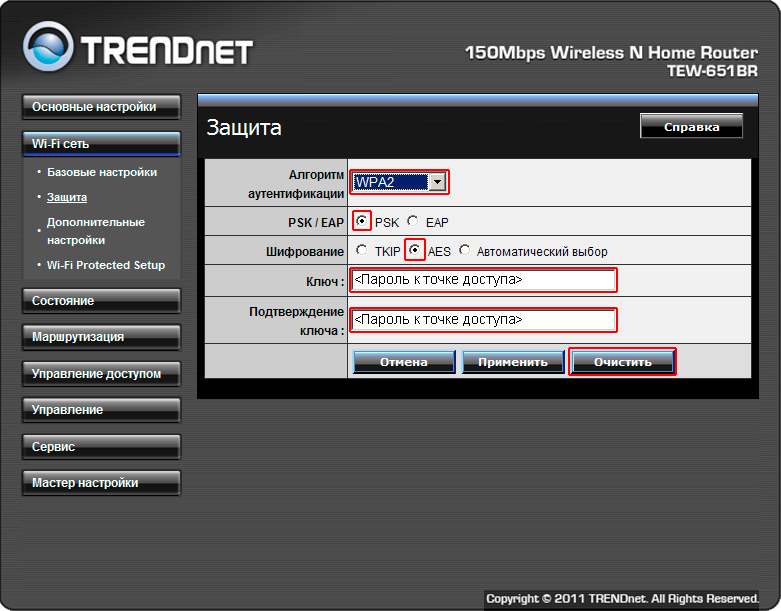Screen dimensions: 781x611
Task: Focus the Подтверждение ключа field
Action: click(x=483, y=320)
